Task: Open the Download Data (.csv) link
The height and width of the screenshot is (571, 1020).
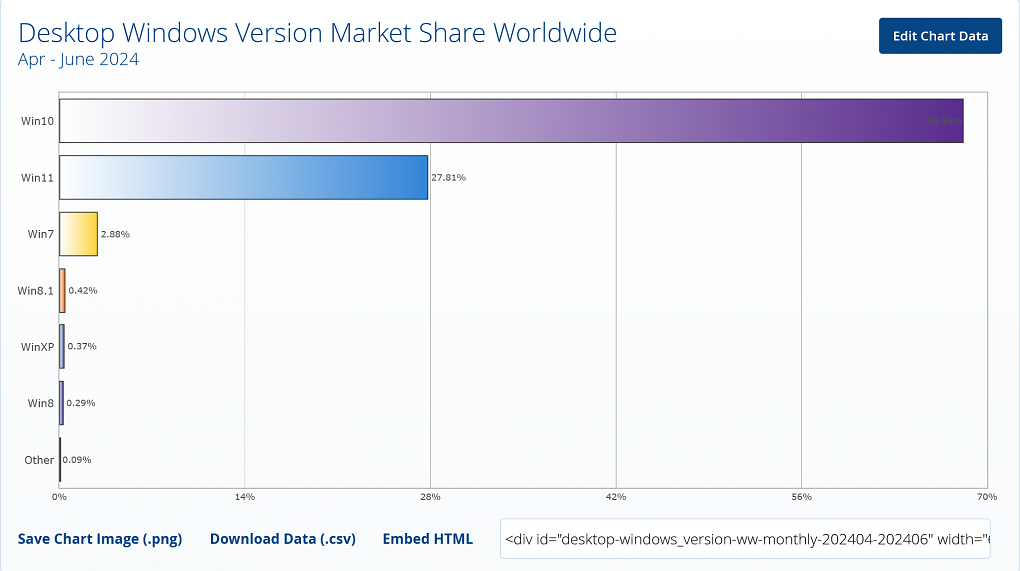Action: point(282,539)
